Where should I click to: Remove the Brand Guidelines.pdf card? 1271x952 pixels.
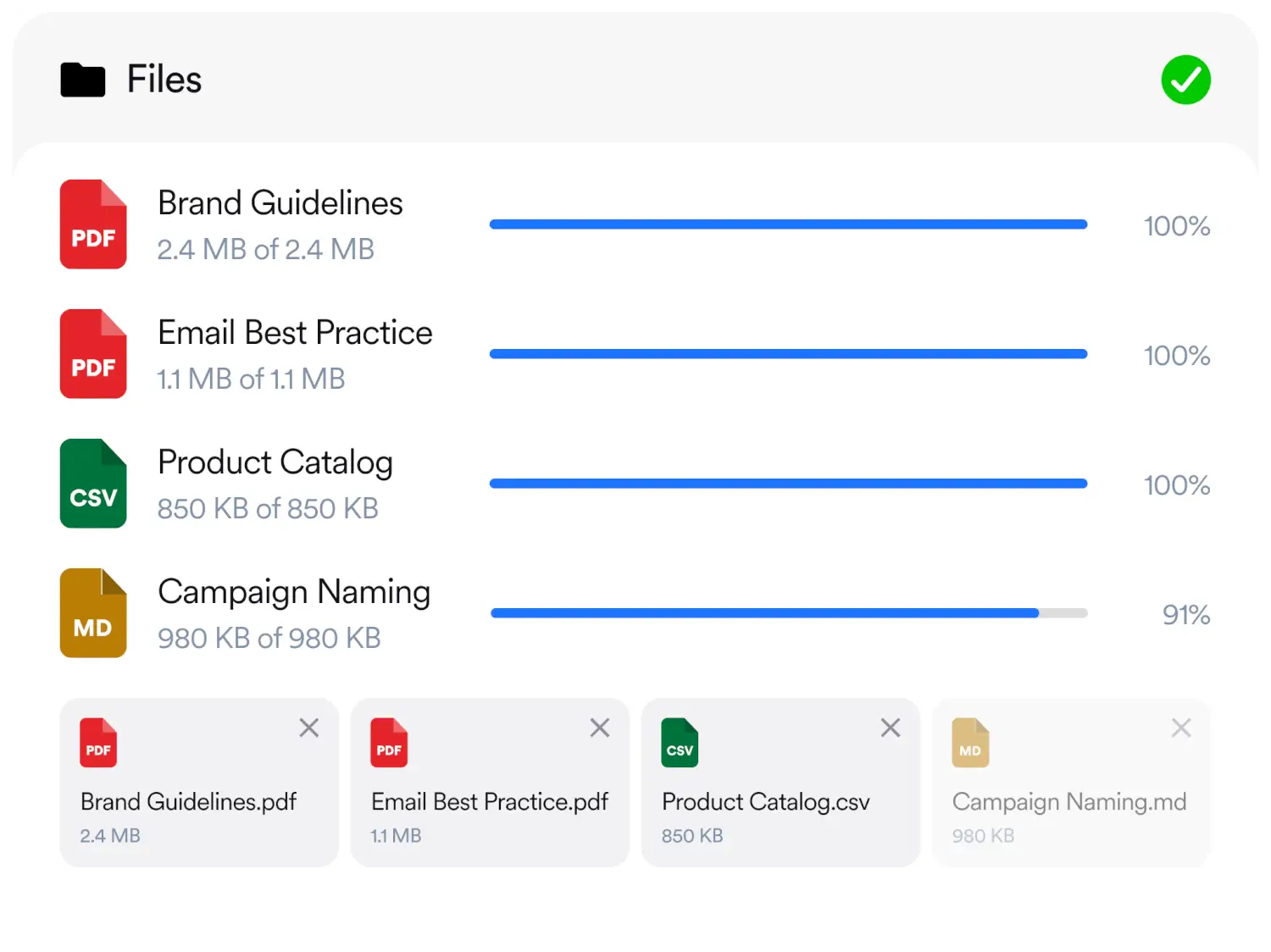coord(309,728)
